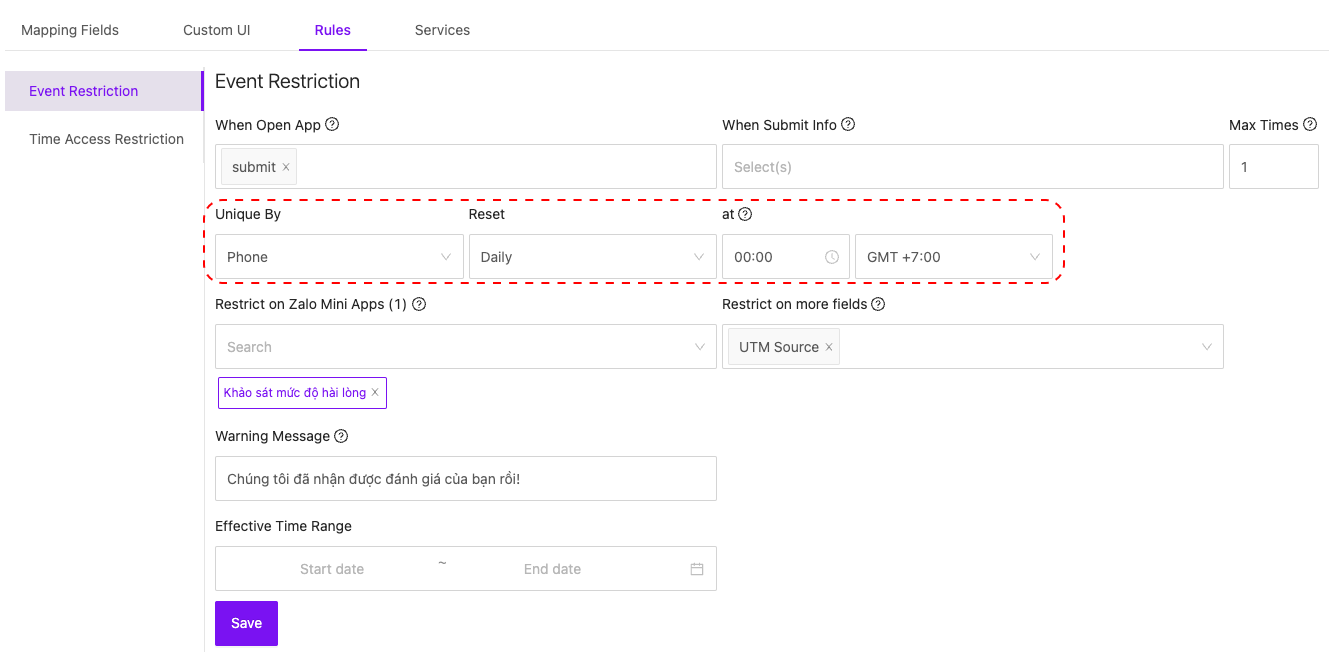The image size is (1329, 652).
Task: Click help icon next to 'at' label
Action: point(745,214)
